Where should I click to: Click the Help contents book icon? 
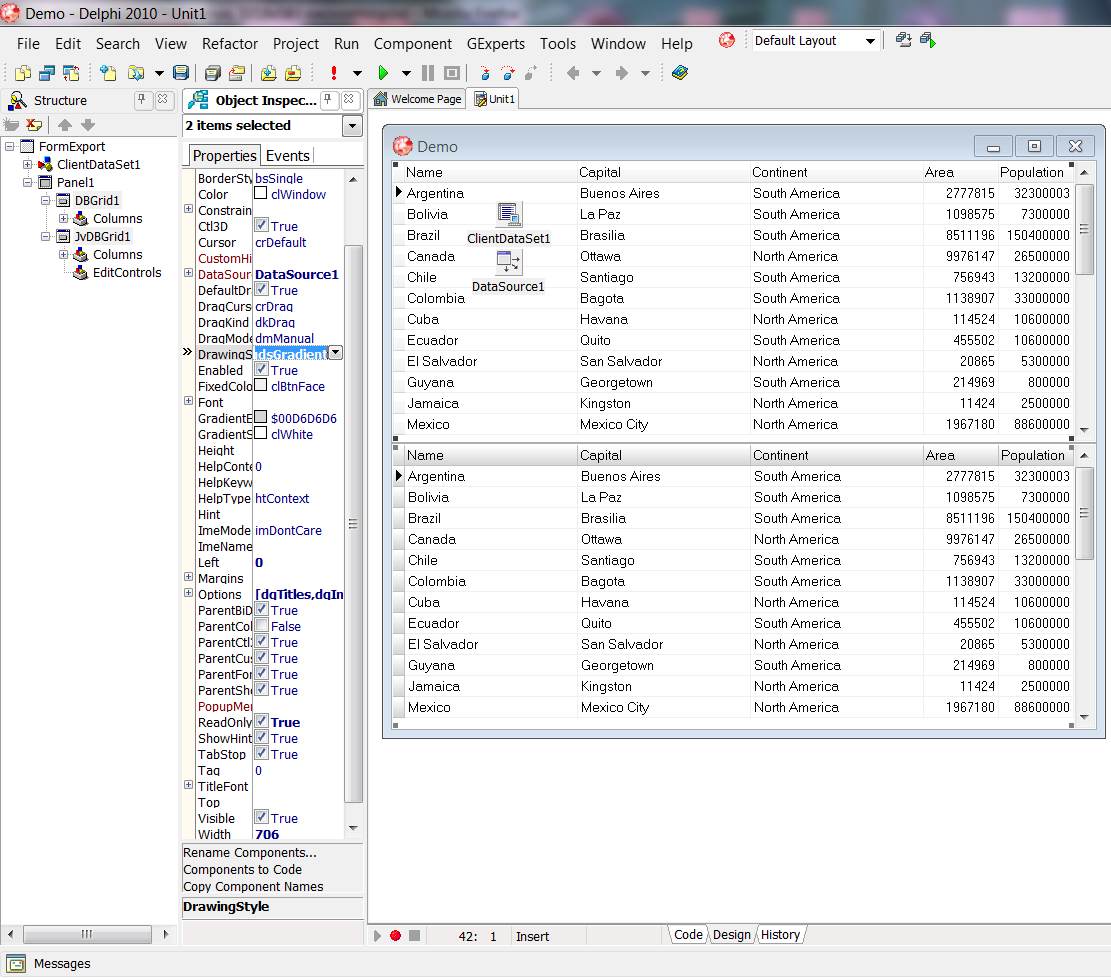(x=680, y=73)
